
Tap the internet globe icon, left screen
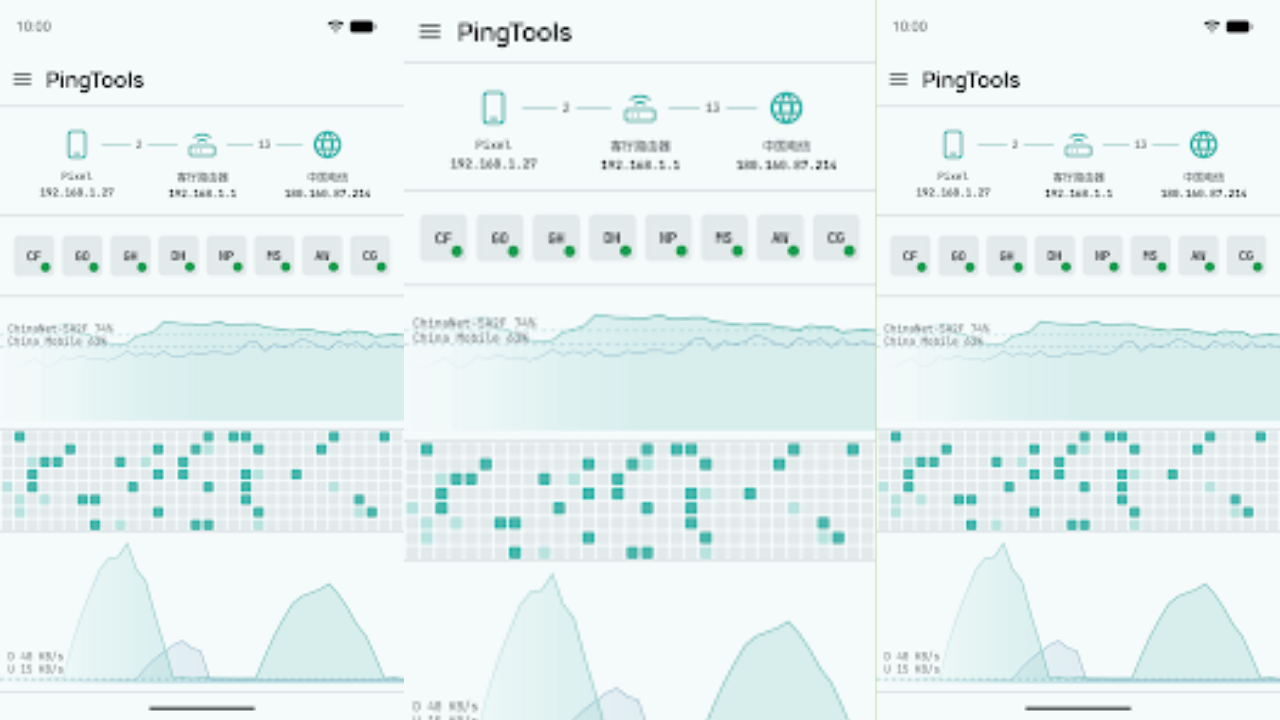(327, 145)
